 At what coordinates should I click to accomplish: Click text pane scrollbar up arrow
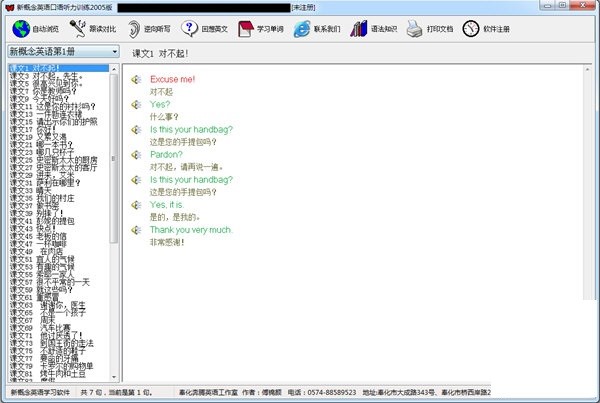point(587,69)
